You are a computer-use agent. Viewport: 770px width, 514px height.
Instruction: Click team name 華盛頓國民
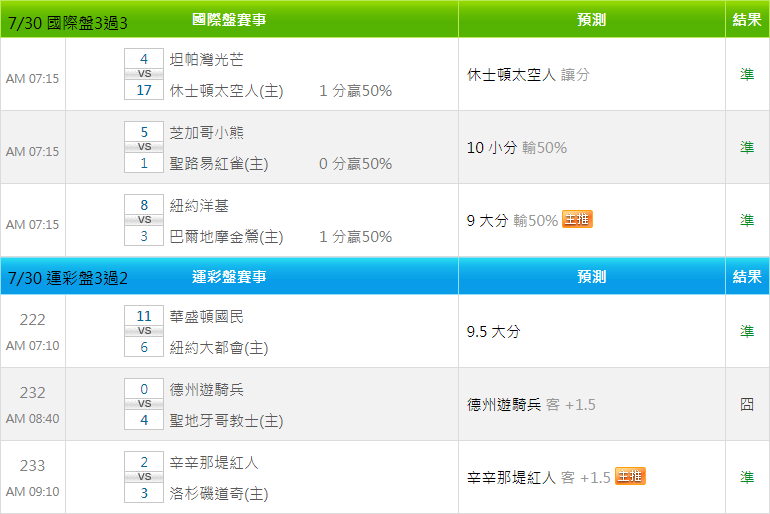[x=206, y=317]
